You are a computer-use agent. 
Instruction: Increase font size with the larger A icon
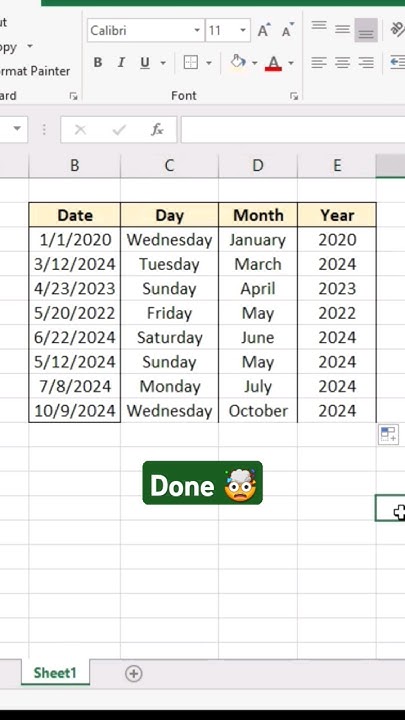pyautogui.click(x=264, y=31)
